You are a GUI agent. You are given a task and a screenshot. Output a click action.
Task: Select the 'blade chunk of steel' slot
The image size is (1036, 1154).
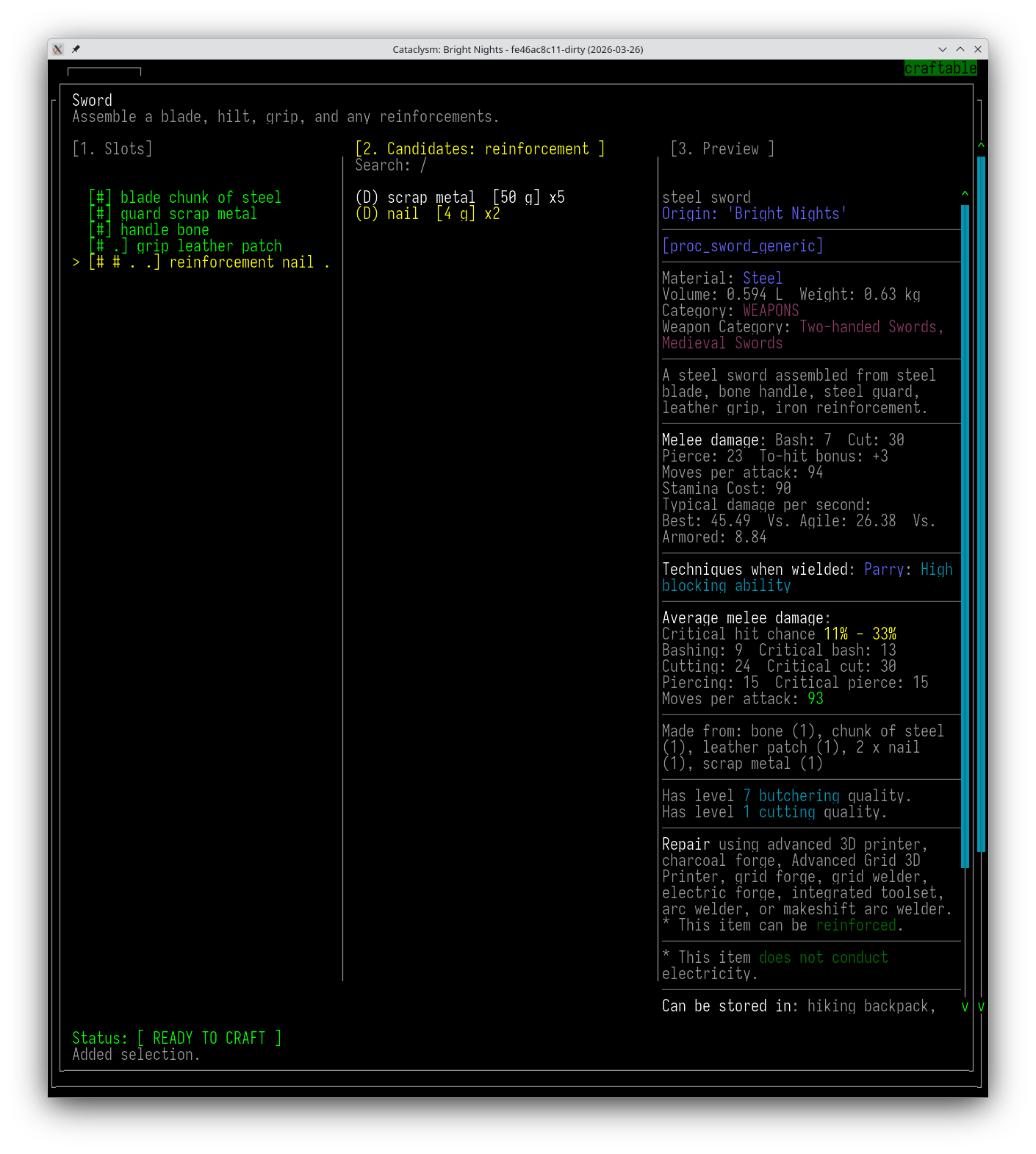pyautogui.click(x=185, y=197)
